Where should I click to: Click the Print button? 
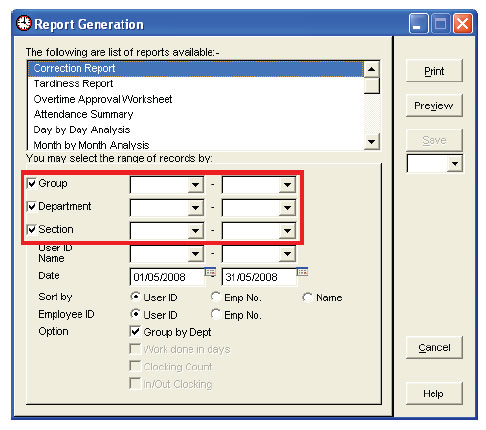434,71
